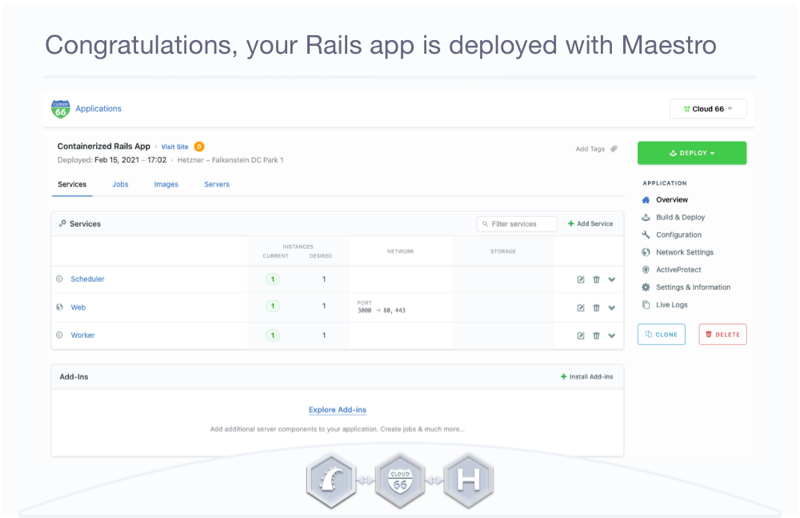Delete the Scheduler service with trash icon
The height and width of the screenshot is (518, 800).
[x=596, y=280]
